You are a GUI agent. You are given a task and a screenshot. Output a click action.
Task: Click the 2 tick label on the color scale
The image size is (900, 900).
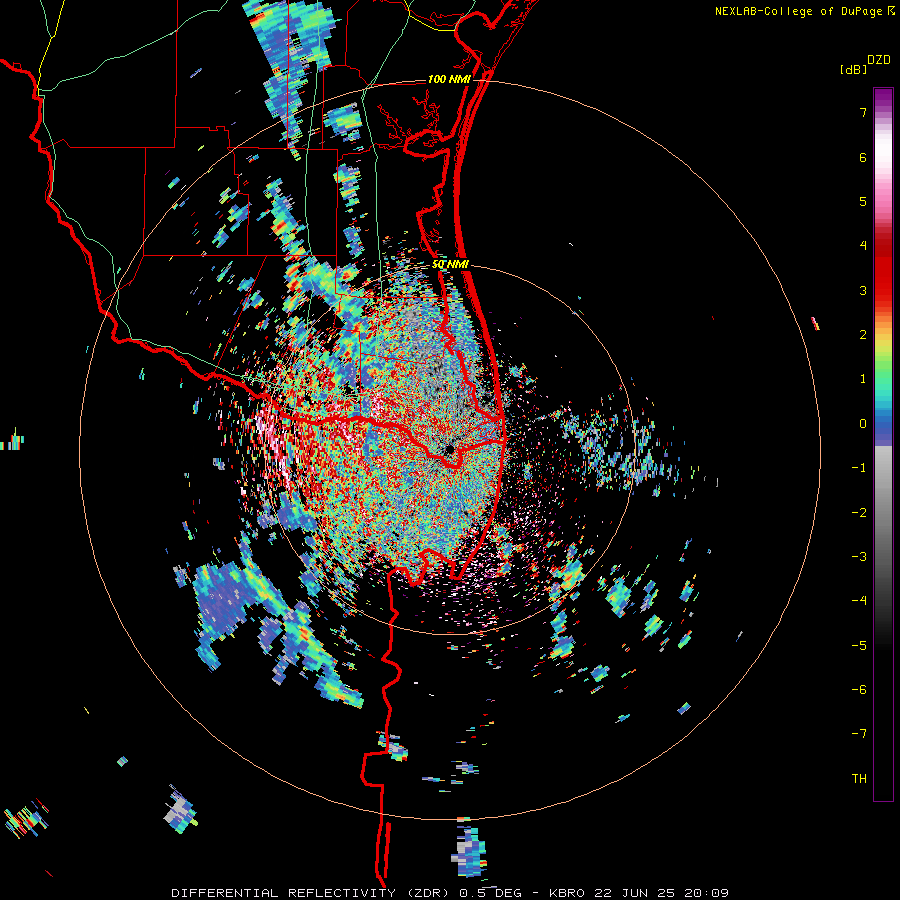click(x=863, y=335)
